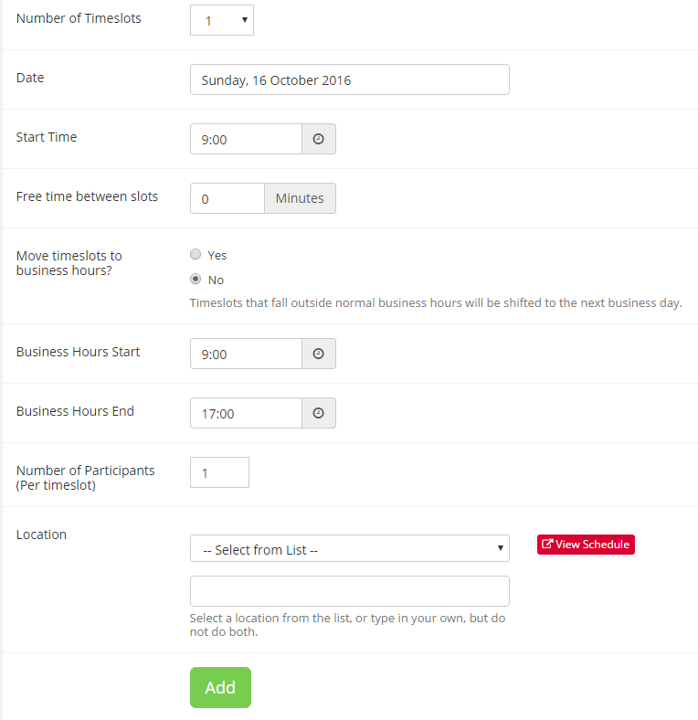Click the Business Hours End 17:00 field
Viewport: 698px width, 720px height.
click(x=246, y=413)
